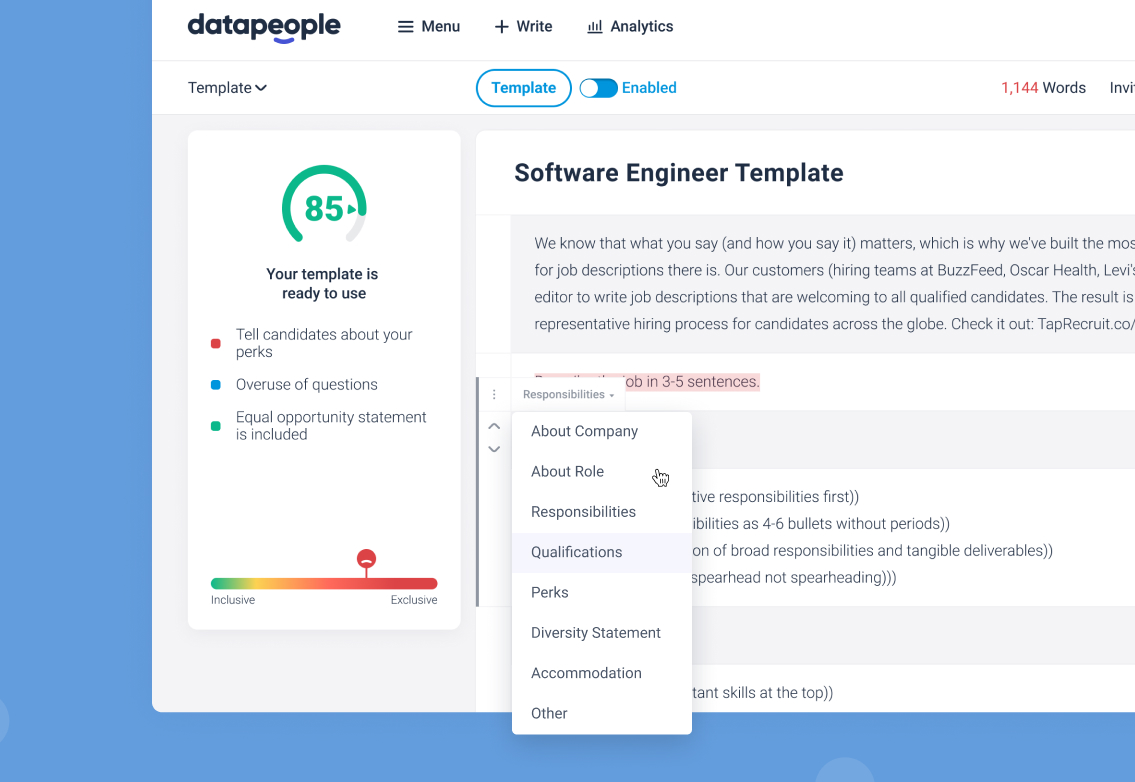
Task: Open the 1,144 Words count
Action: [x=1043, y=88]
